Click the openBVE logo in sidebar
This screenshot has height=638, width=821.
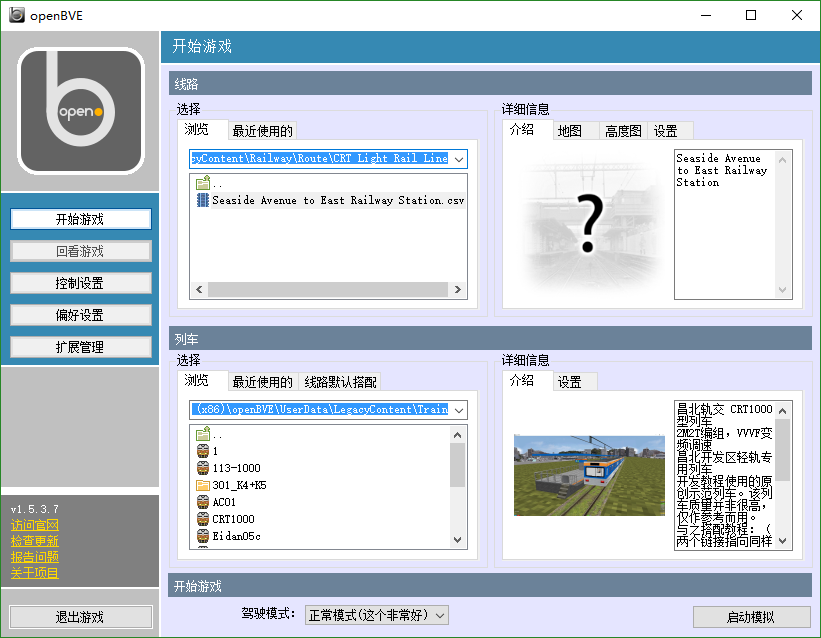[81, 111]
